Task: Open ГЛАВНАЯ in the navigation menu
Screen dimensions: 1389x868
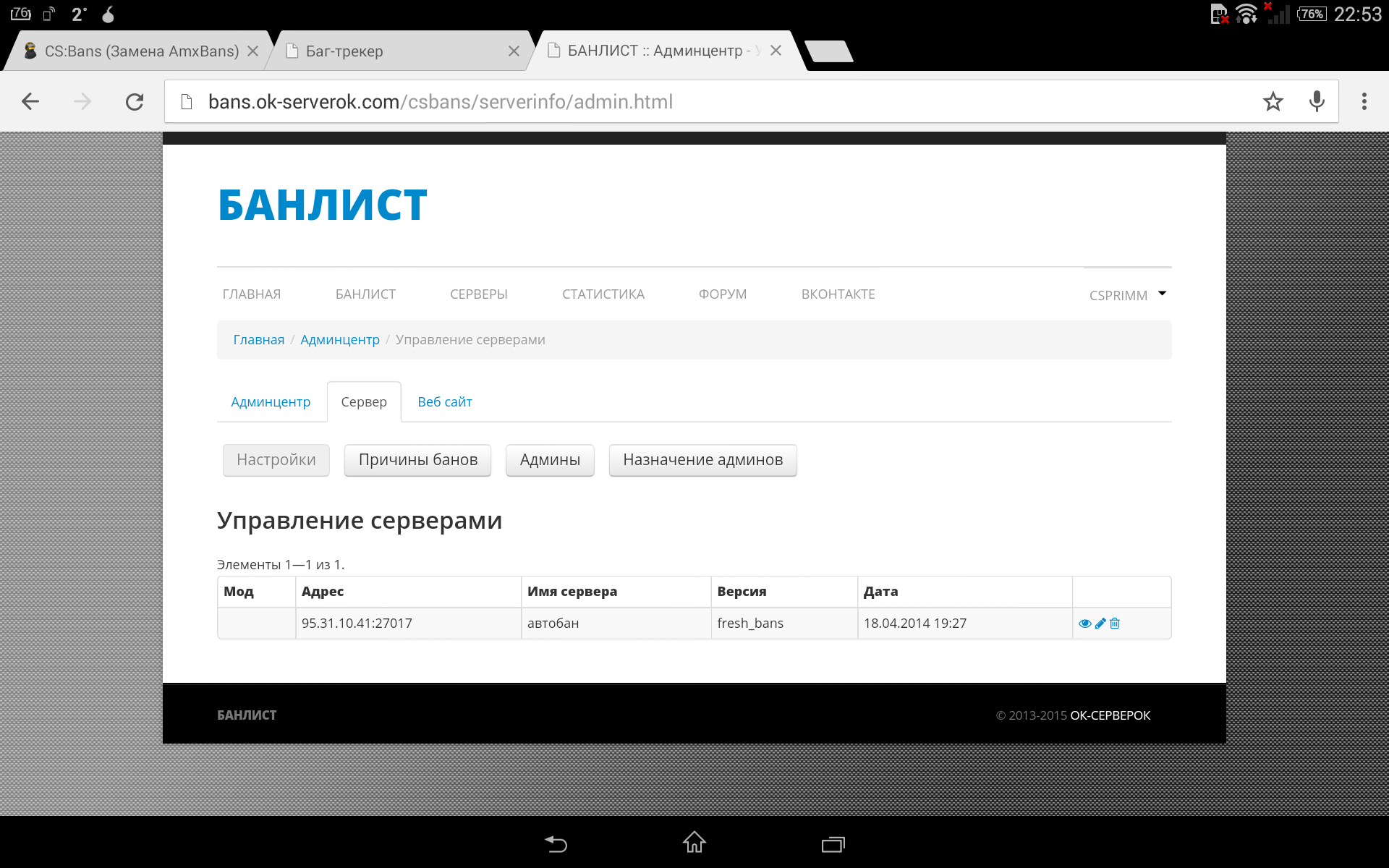Action: pyautogui.click(x=252, y=294)
